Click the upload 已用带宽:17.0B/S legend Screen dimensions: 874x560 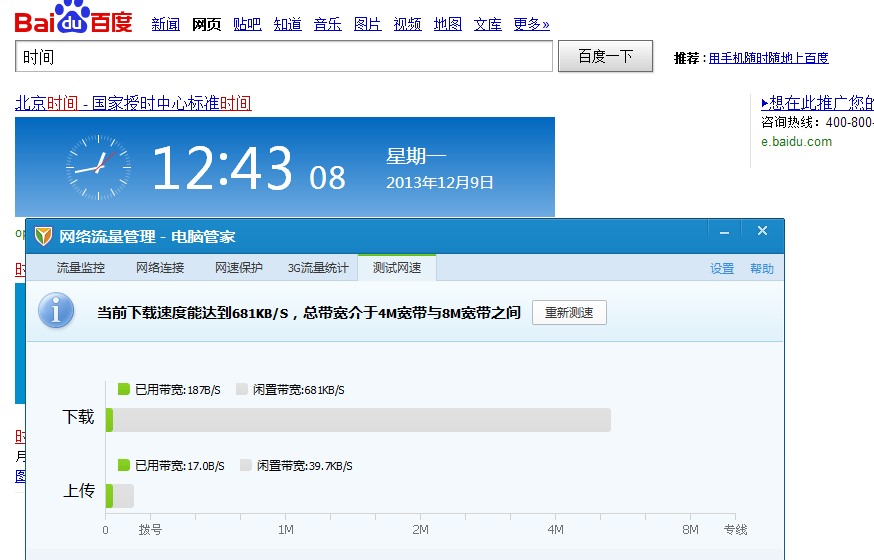171,465
